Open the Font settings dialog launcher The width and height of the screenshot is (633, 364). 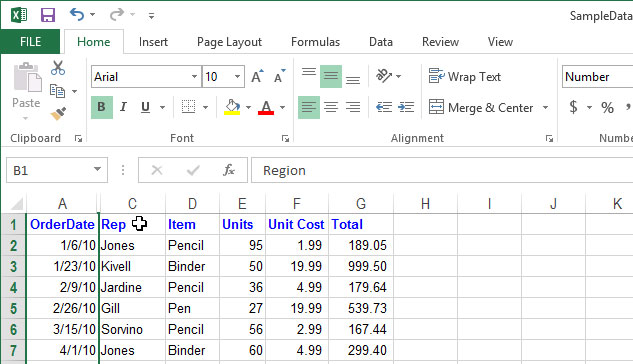tap(285, 139)
